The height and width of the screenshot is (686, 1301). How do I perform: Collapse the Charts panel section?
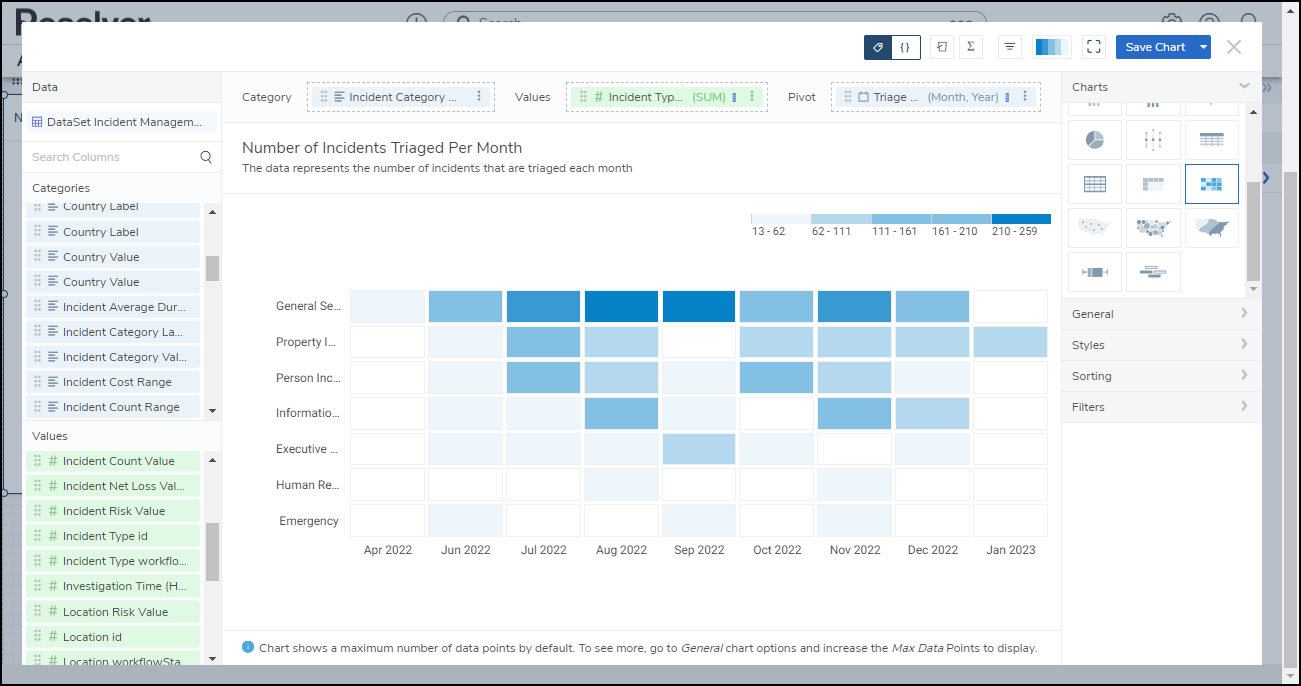click(1244, 87)
